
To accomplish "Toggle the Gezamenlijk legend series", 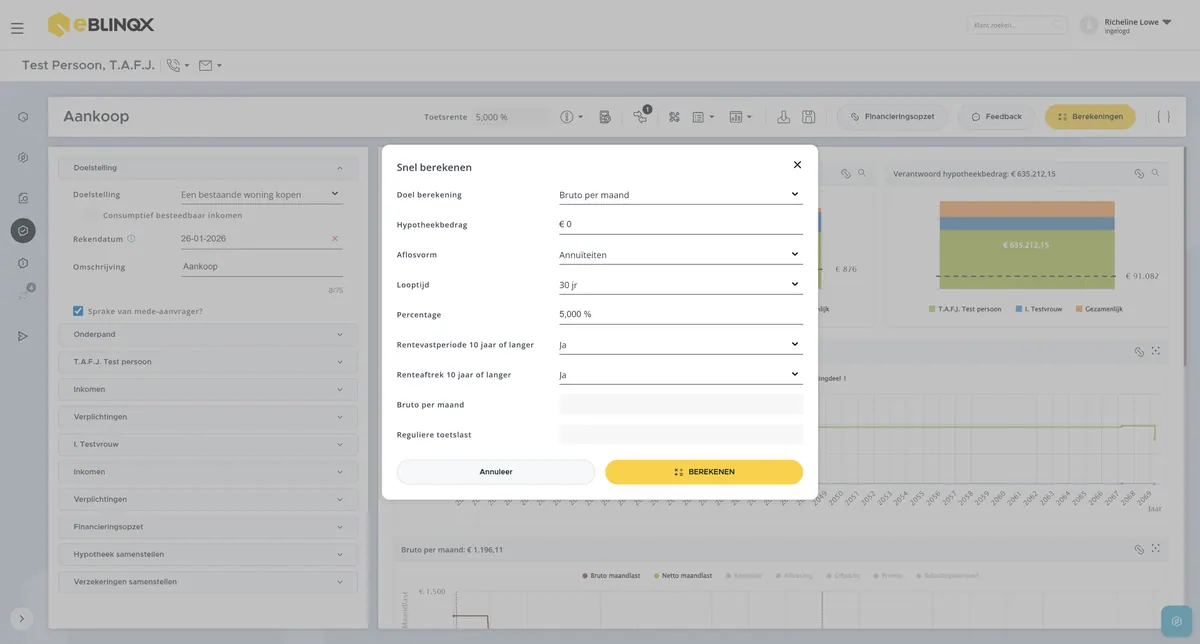I will click(1099, 309).
